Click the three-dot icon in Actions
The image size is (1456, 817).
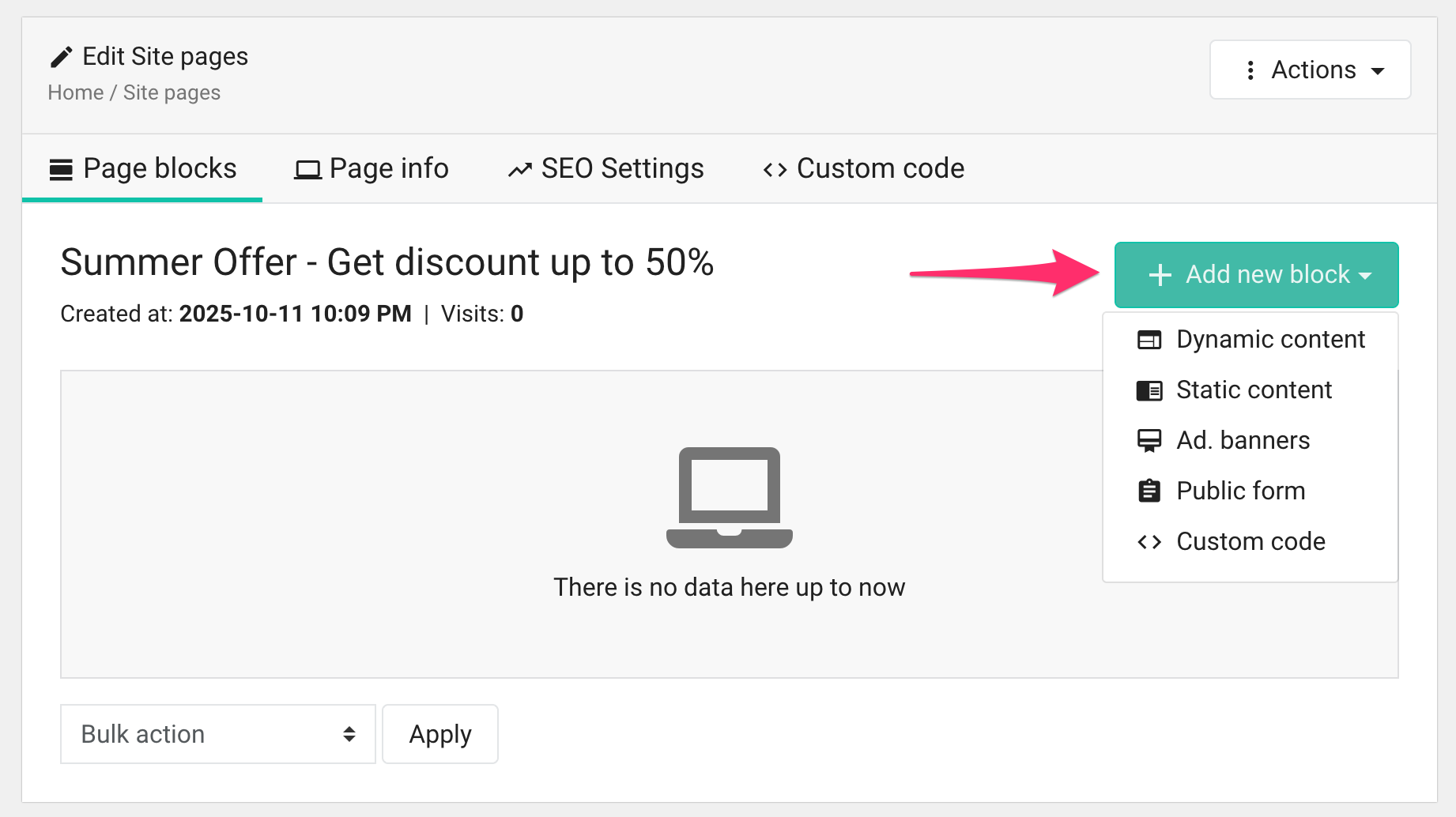pos(1250,70)
